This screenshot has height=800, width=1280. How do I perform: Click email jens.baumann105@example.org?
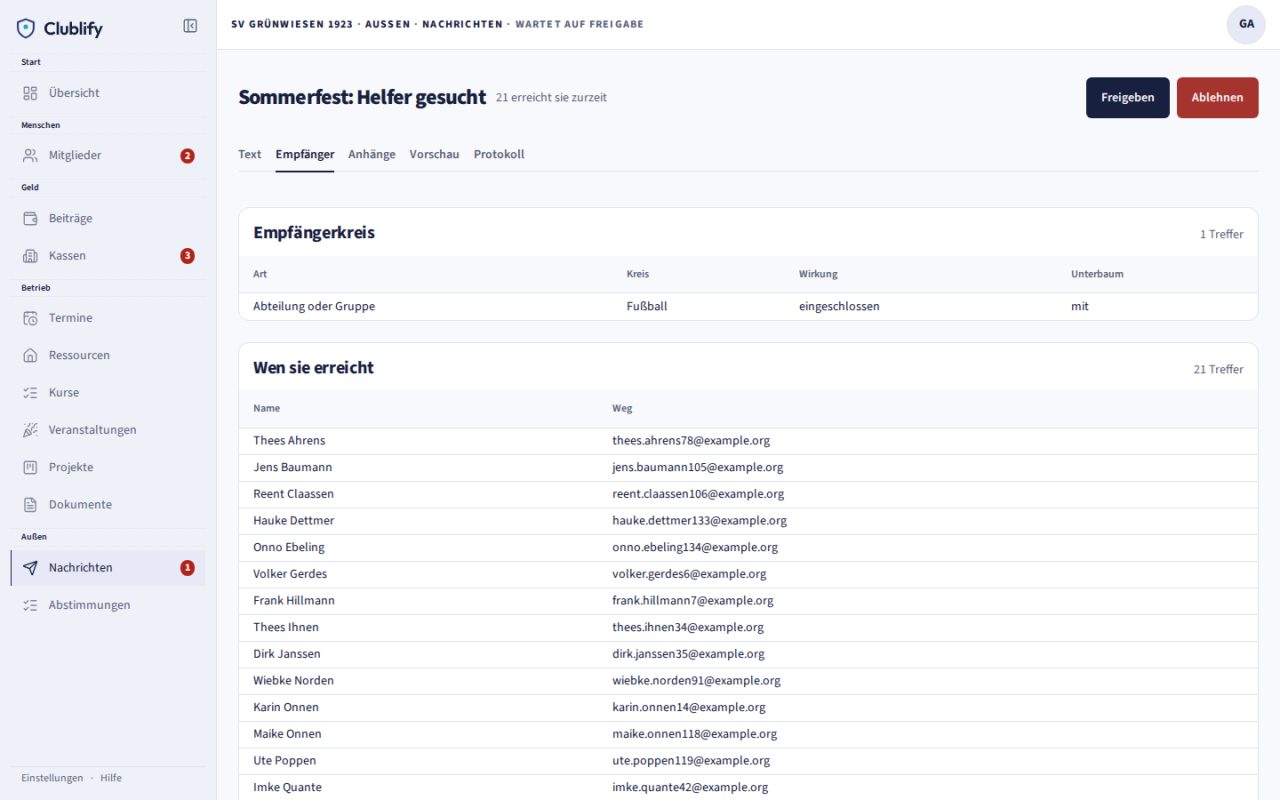(698, 467)
